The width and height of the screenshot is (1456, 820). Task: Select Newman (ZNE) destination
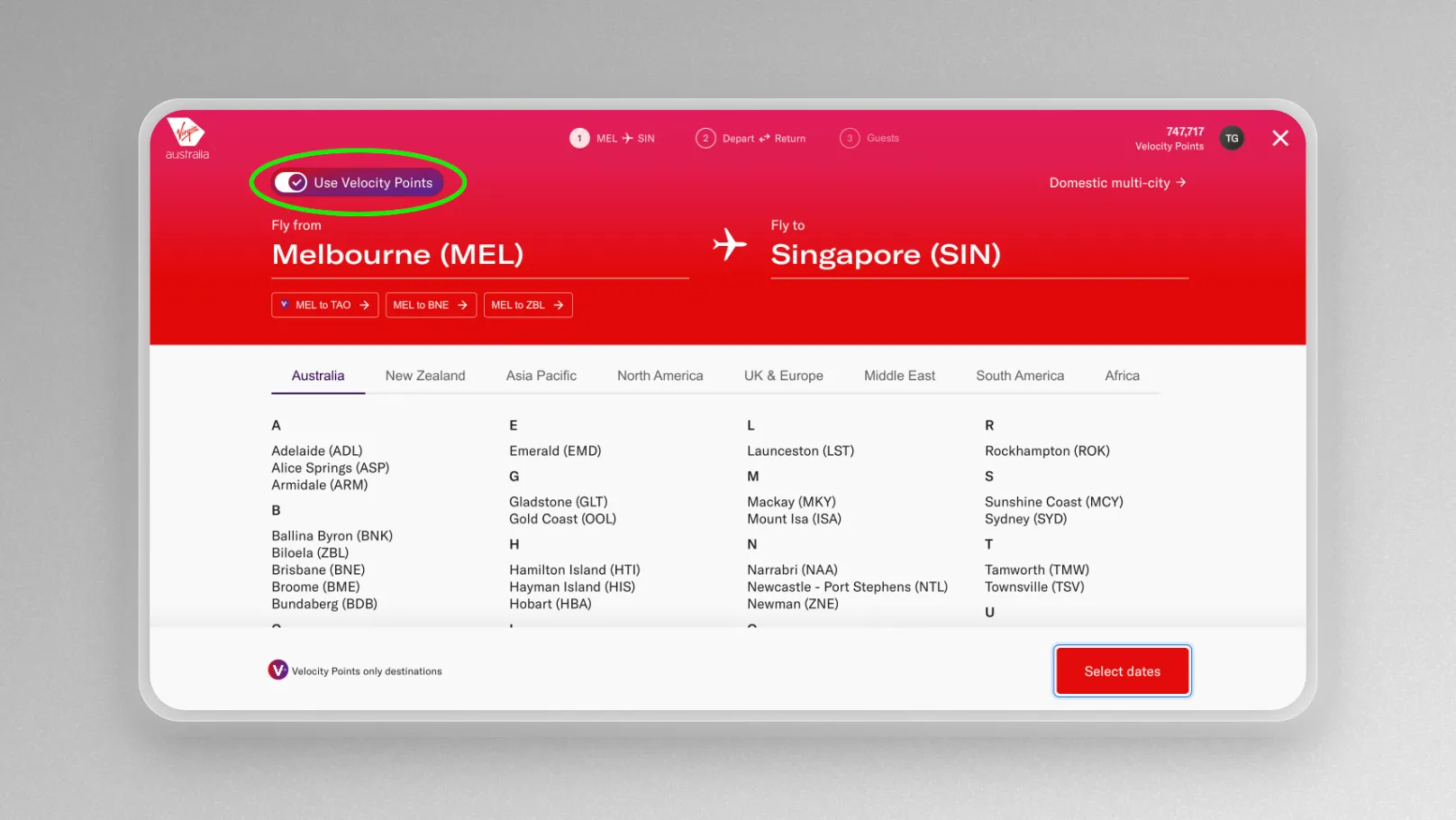tap(793, 604)
